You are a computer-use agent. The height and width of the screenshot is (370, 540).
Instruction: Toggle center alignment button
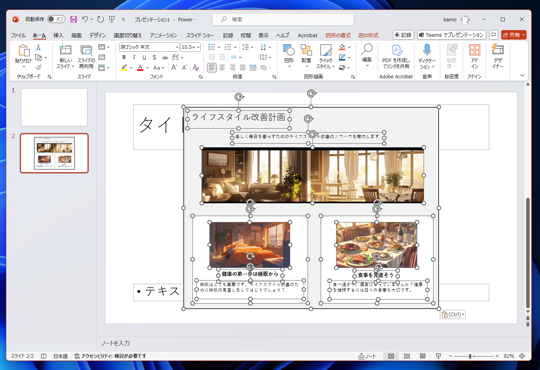pyautogui.click(x=222, y=68)
